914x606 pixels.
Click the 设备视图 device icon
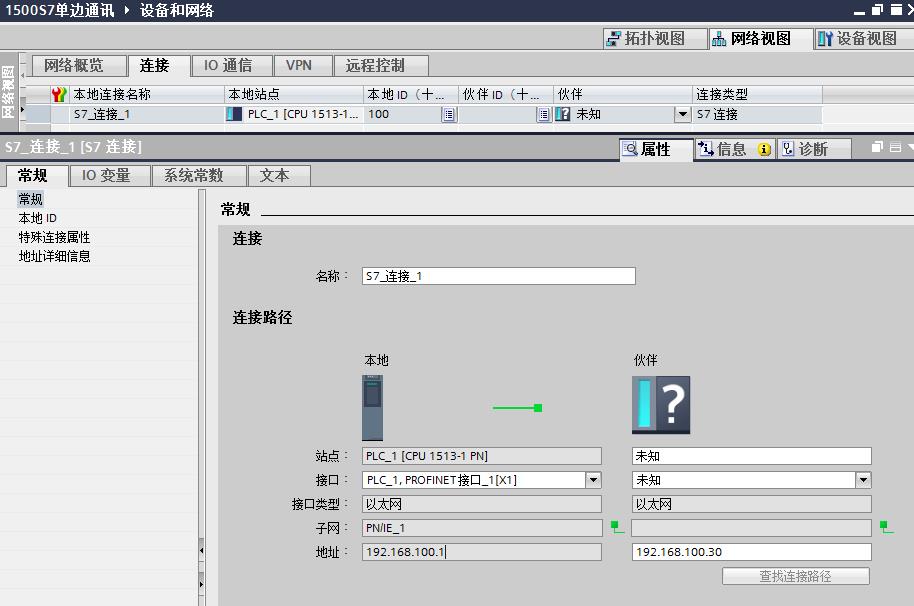[825, 39]
